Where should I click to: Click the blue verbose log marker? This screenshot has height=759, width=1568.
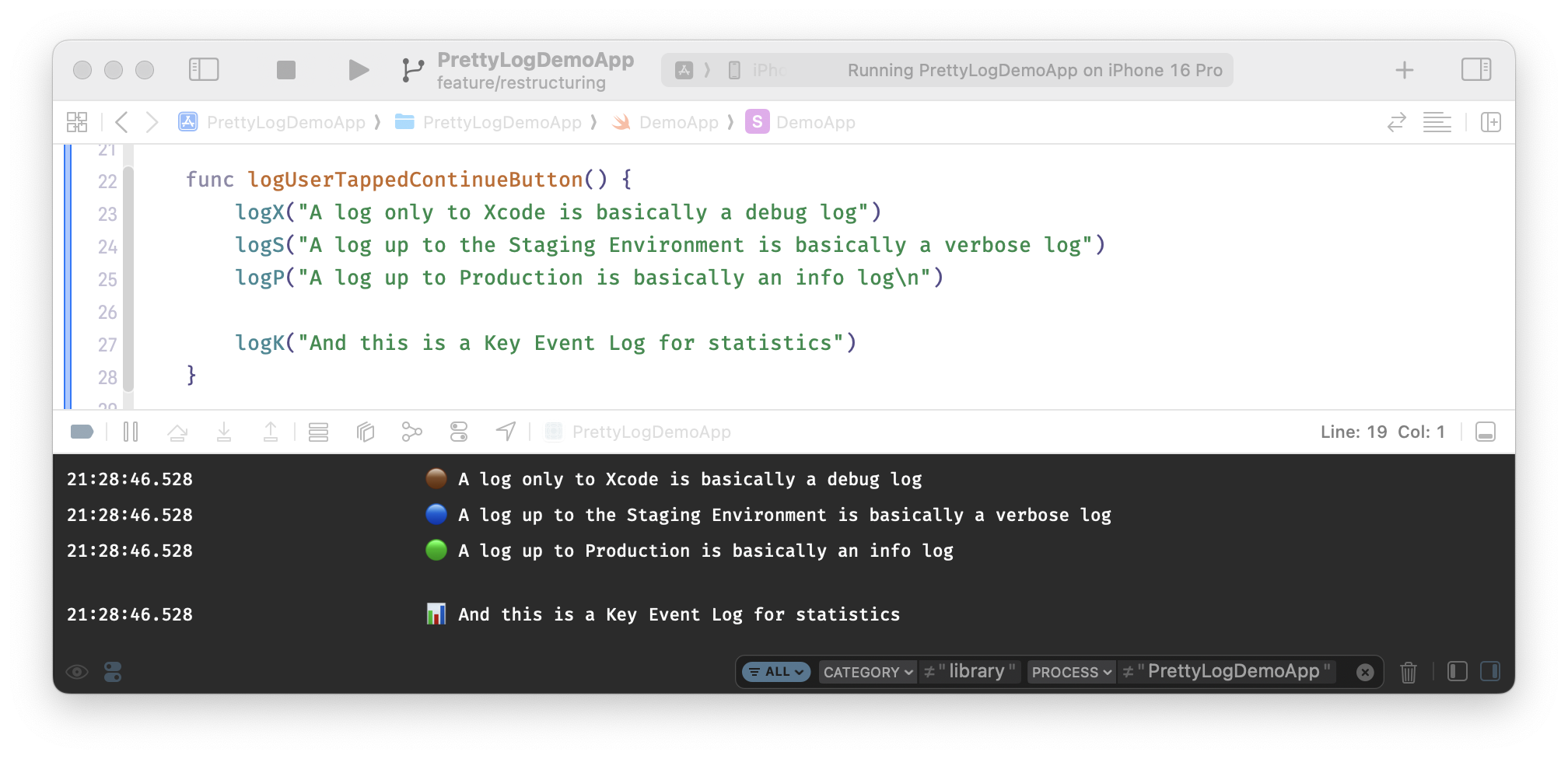click(436, 515)
